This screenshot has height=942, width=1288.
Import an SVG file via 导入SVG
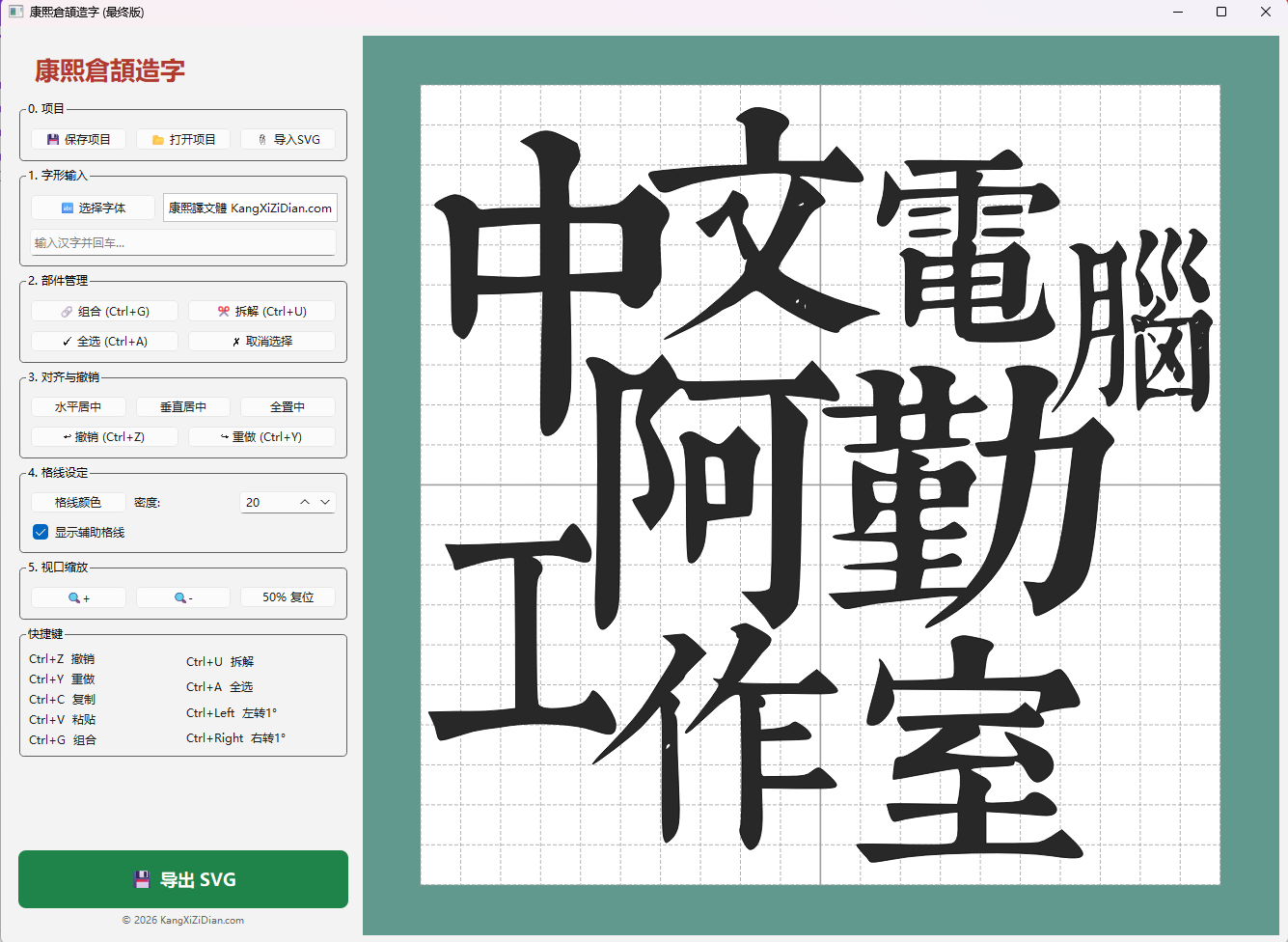pyautogui.click(x=288, y=140)
